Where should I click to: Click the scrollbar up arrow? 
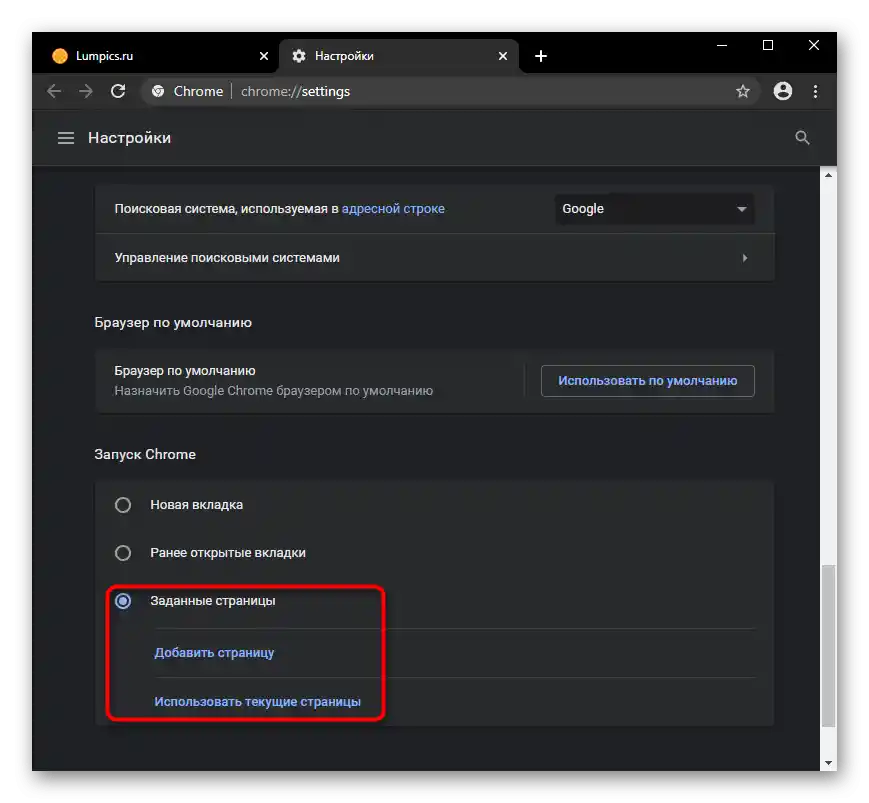click(x=828, y=175)
